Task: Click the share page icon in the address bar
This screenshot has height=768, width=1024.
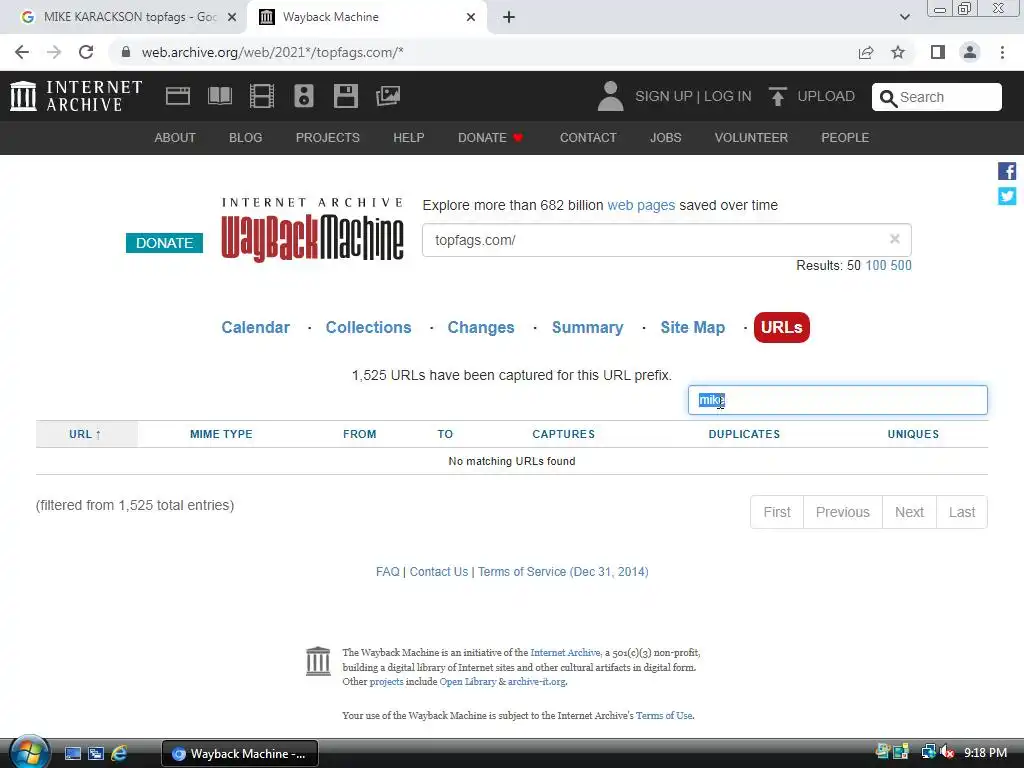Action: coord(866,52)
